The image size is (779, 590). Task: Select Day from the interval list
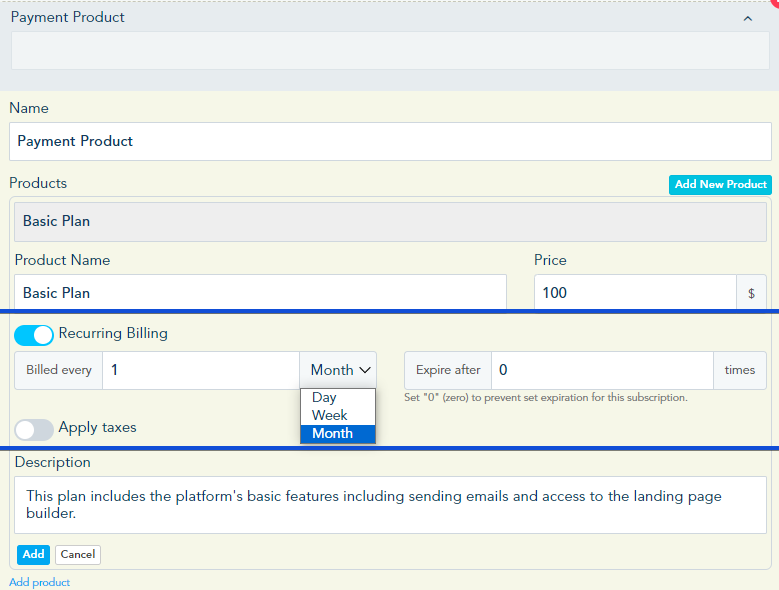click(x=325, y=397)
